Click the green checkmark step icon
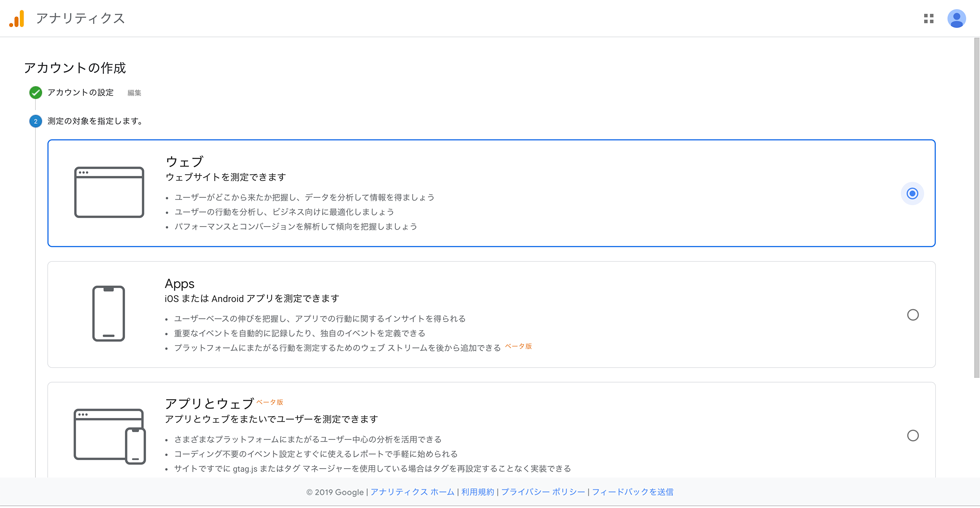Screen dimensions: 980x508 (x=36, y=92)
